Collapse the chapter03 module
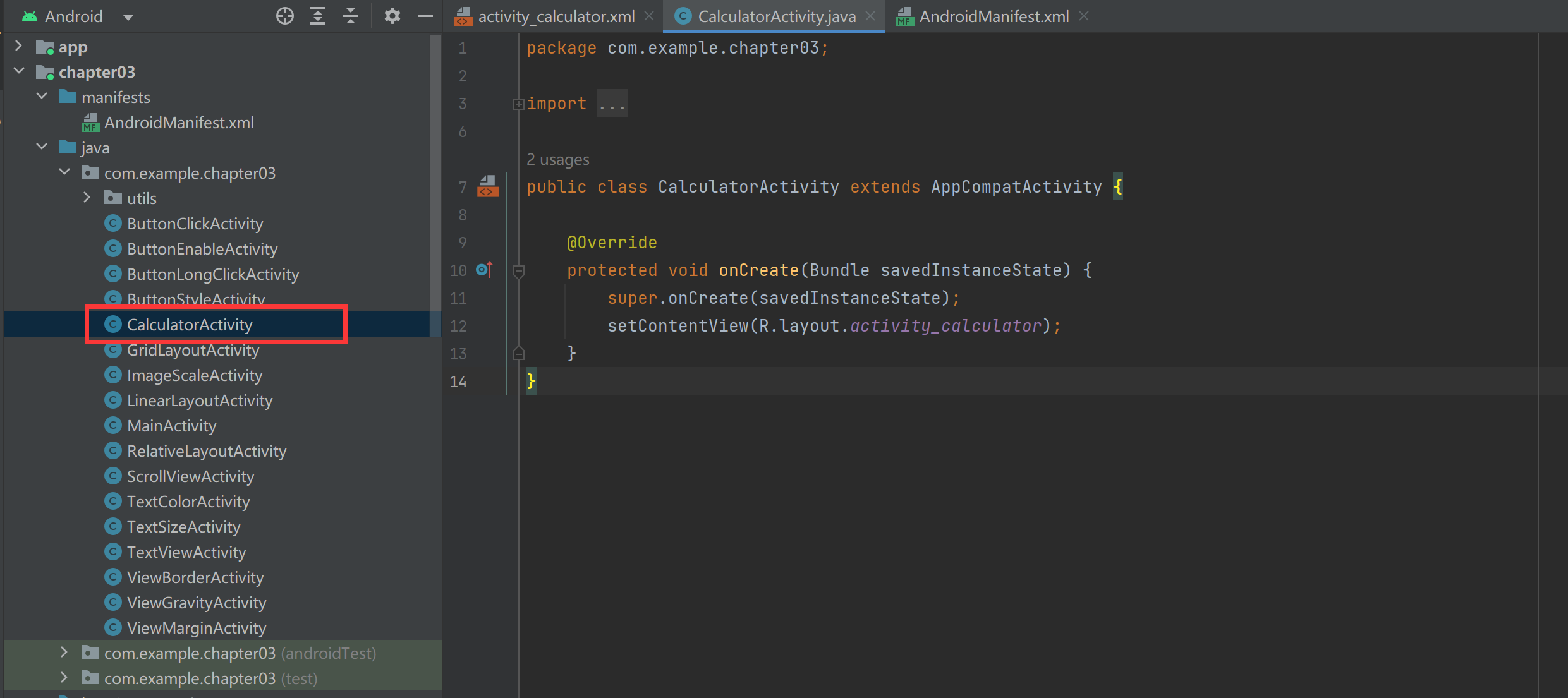This screenshot has width=1568, height=698. pyautogui.click(x=18, y=71)
